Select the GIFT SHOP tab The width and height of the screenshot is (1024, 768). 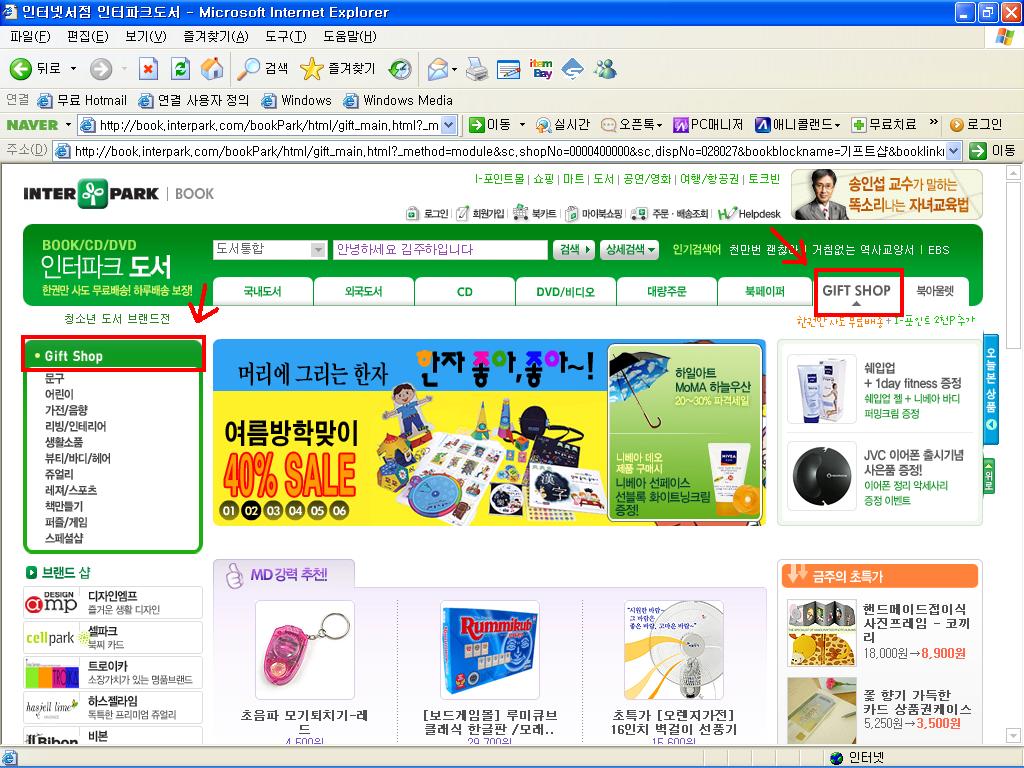coord(857,291)
